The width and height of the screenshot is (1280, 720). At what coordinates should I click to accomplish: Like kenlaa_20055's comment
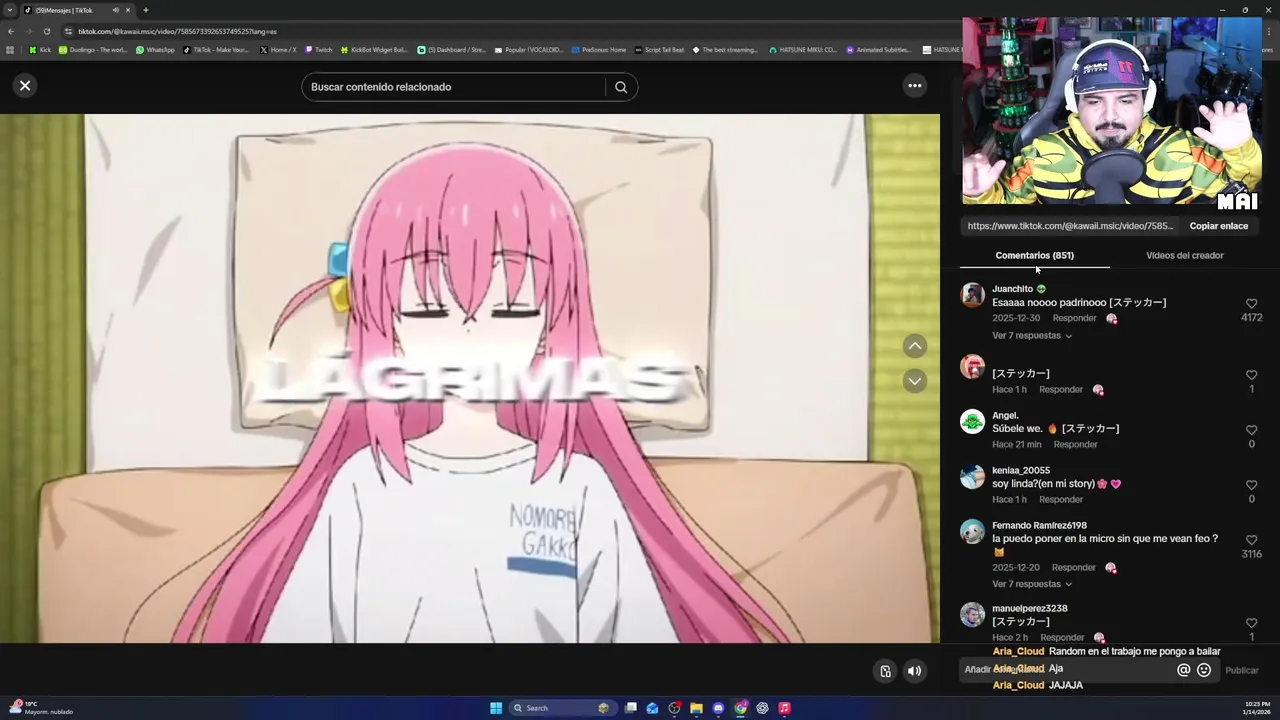tap(1251, 485)
